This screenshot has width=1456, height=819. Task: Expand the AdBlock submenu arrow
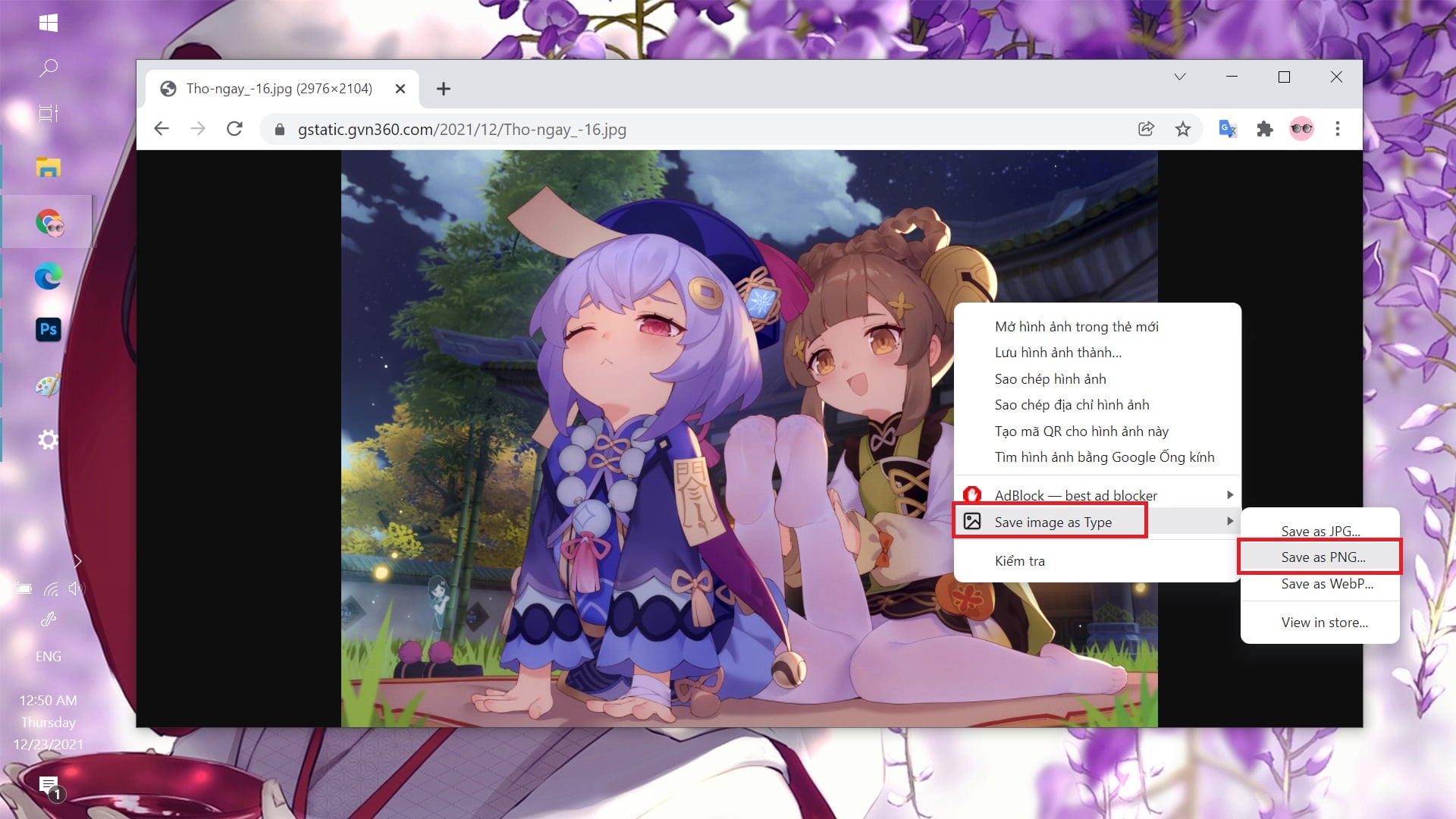[x=1229, y=494]
